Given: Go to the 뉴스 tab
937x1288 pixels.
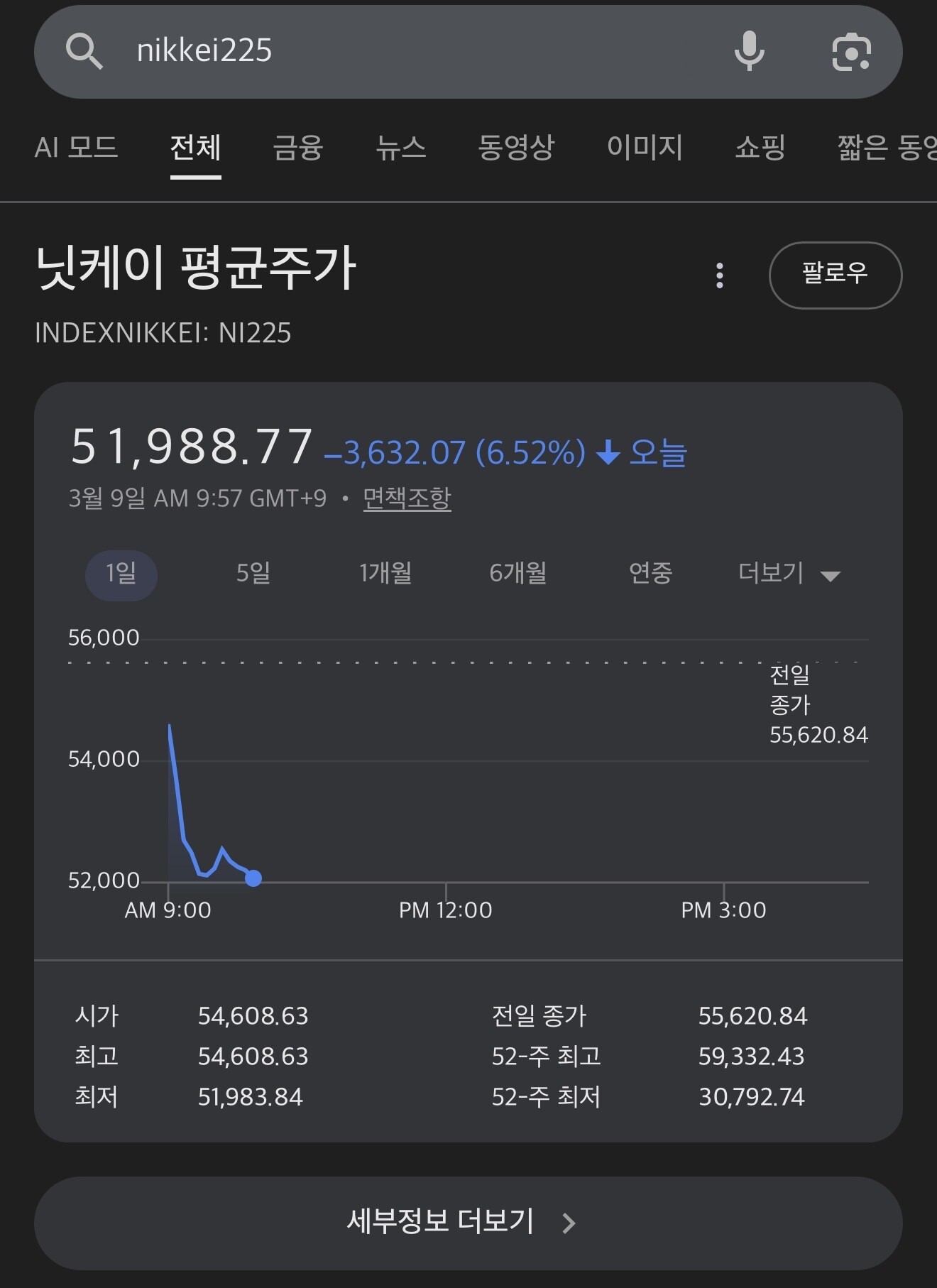Looking at the screenshot, I should click(401, 148).
